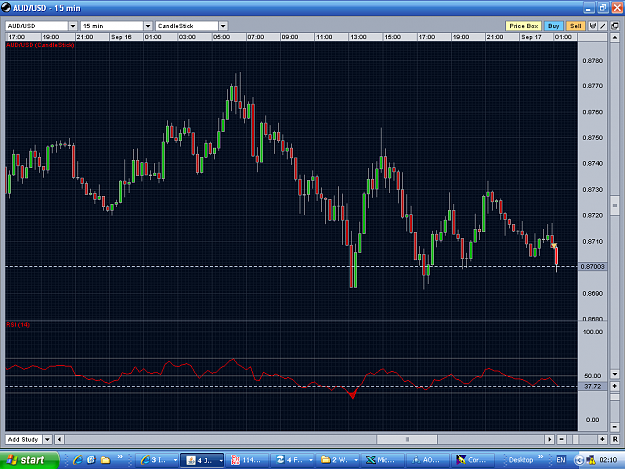Click the horizontal scrollbar thumb
This screenshot has width=625, height=469.
coord(407,440)
